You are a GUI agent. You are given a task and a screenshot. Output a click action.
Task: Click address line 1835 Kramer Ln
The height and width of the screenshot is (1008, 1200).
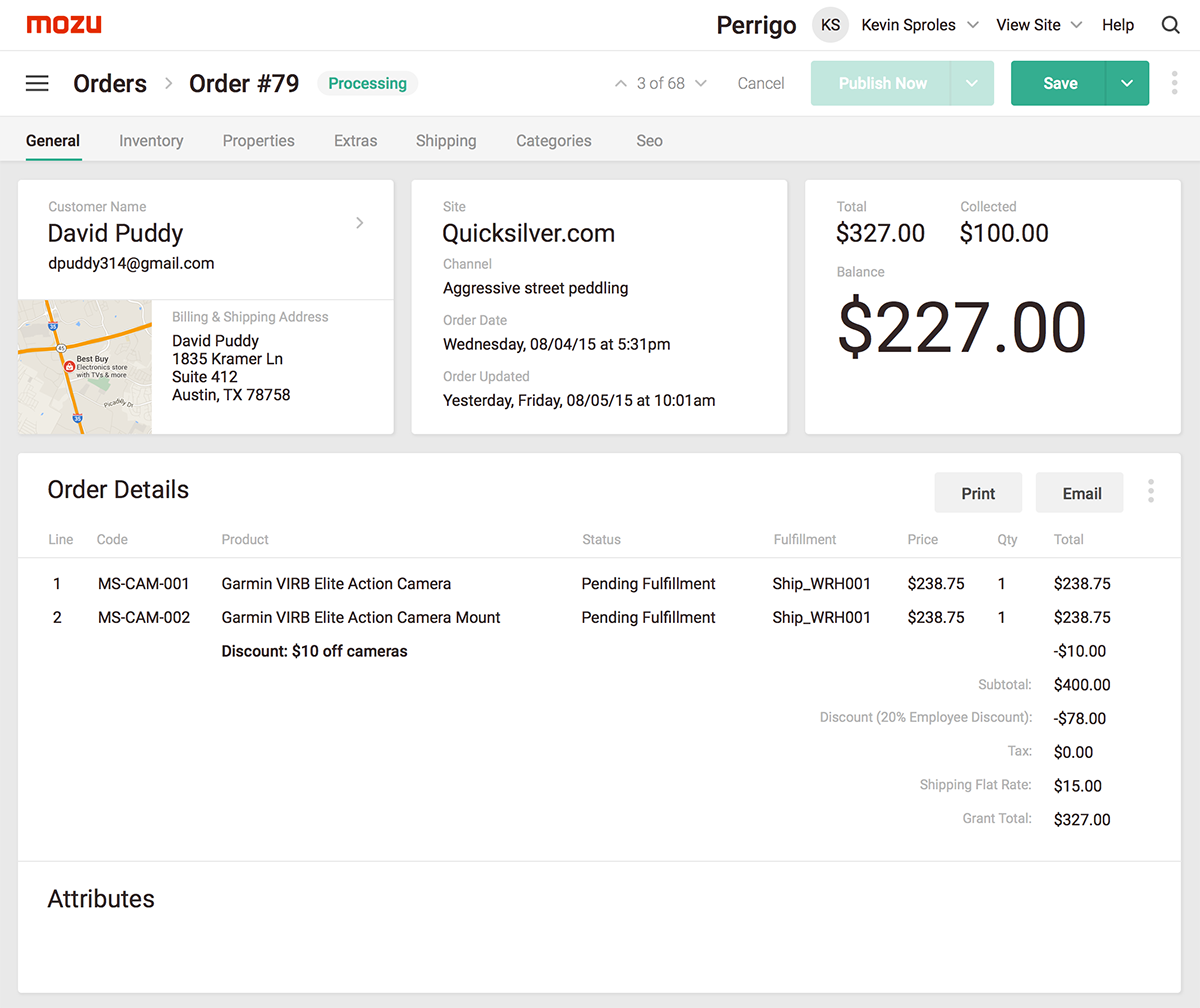[227, 359]
